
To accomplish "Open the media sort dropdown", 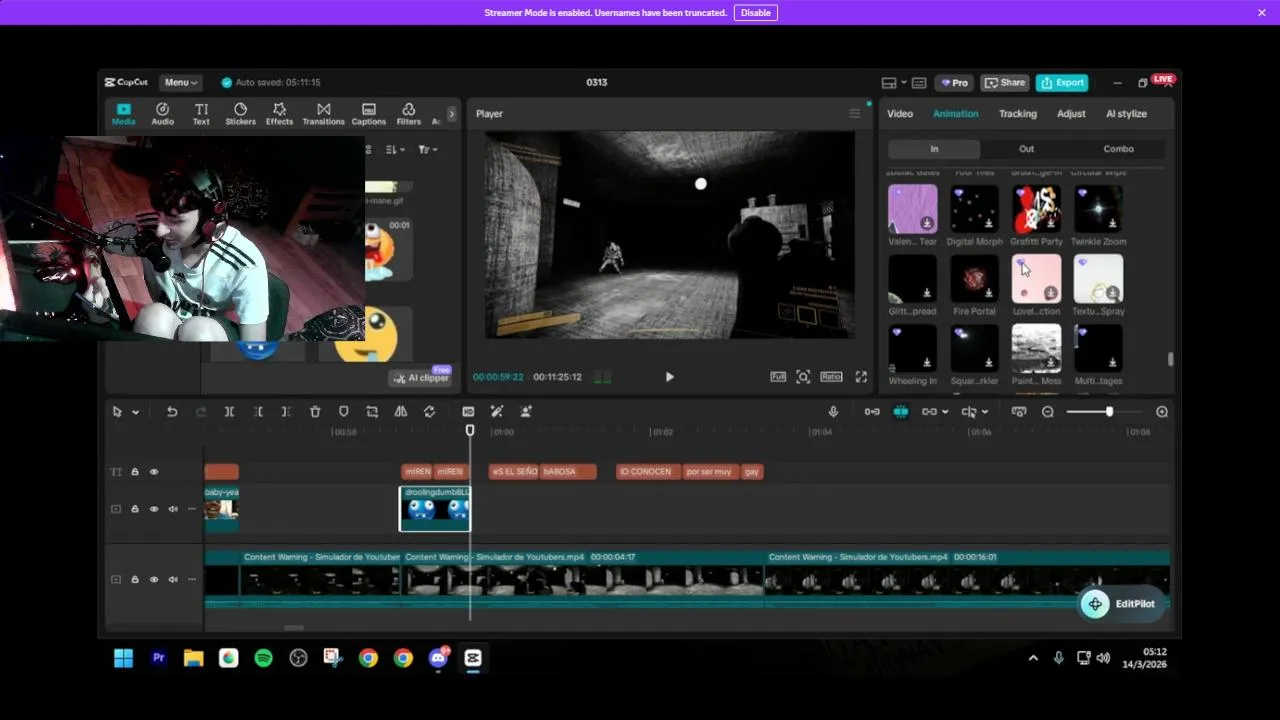I will click(396, 150).
